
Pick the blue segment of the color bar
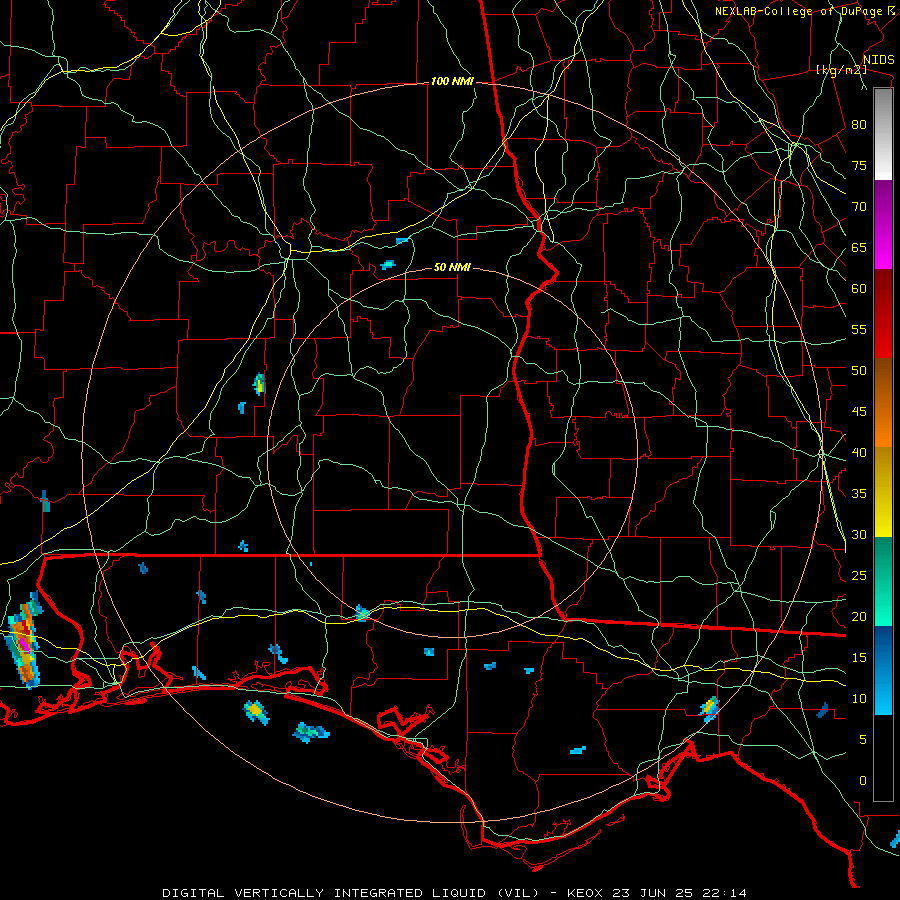pos(883,670)
